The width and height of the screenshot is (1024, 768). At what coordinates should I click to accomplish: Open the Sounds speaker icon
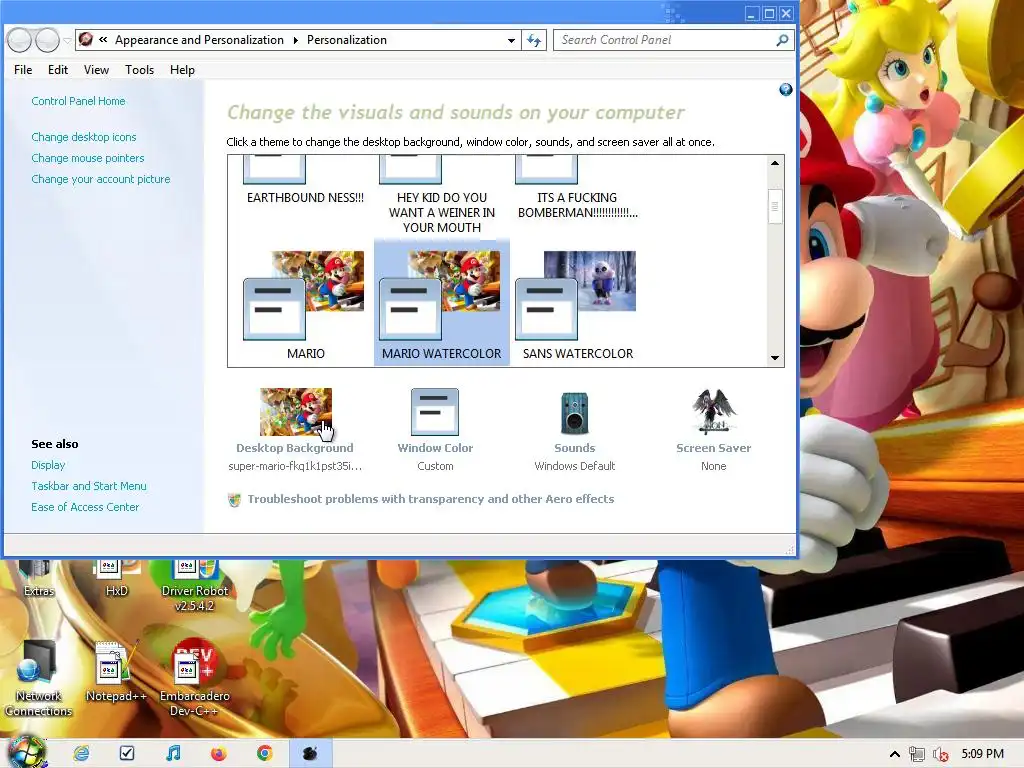coord(575,413)
